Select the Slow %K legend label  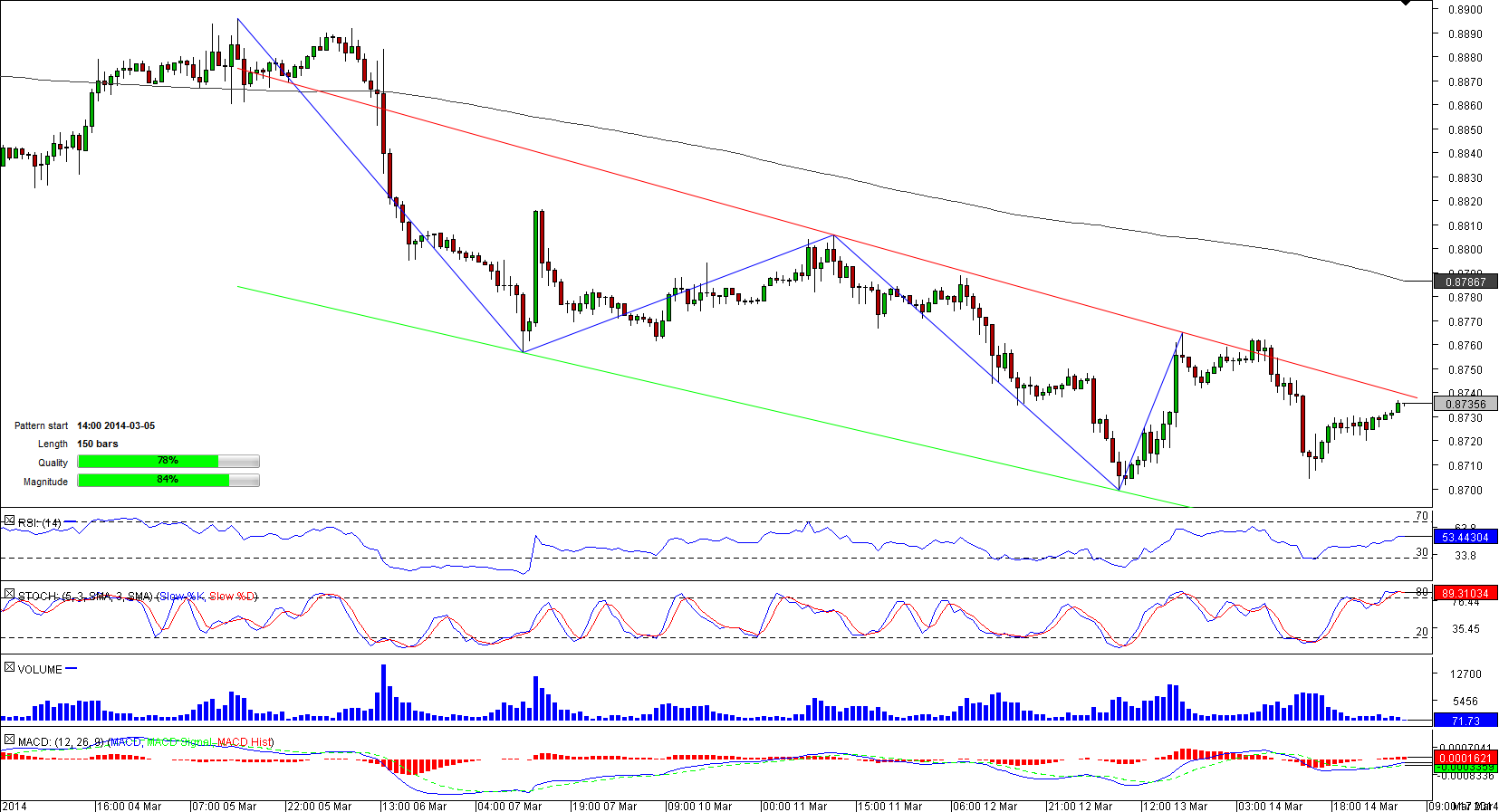[x=181, y=597]
